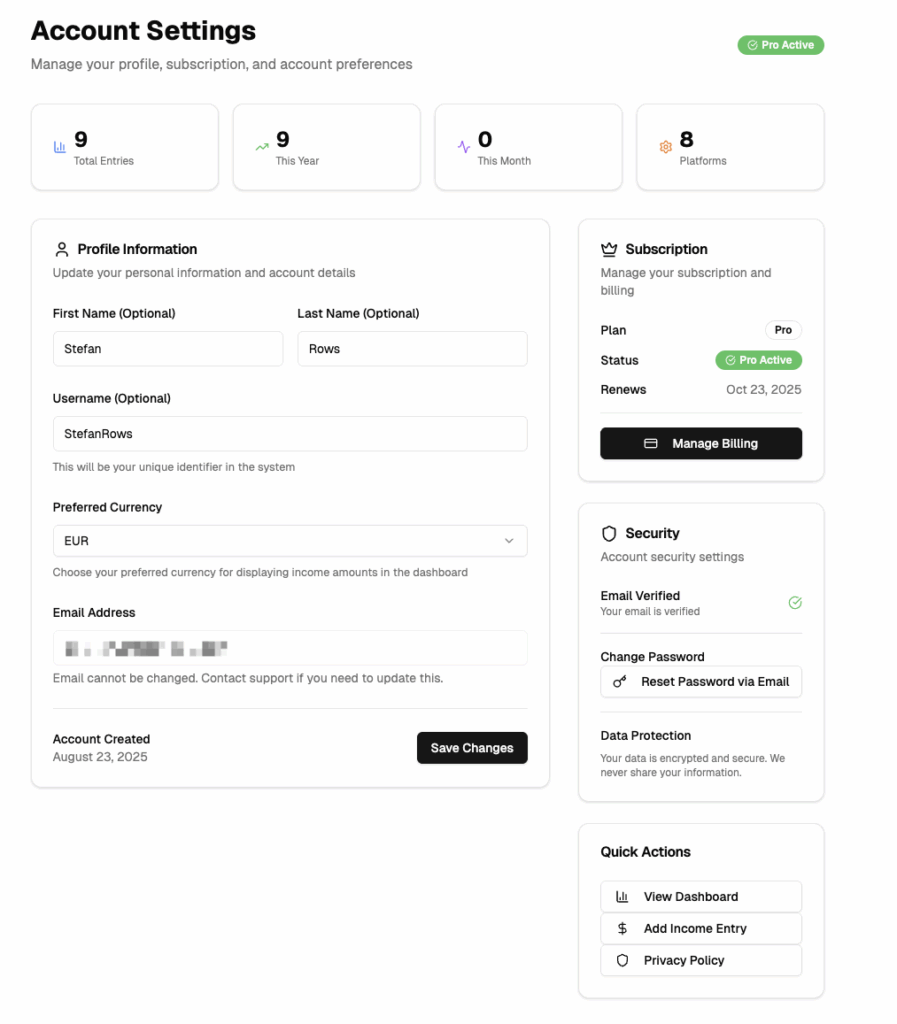Click the bar chart icon beside Total Entries
This screenshot has width=897, height=1024.
[x=59, y=147]
